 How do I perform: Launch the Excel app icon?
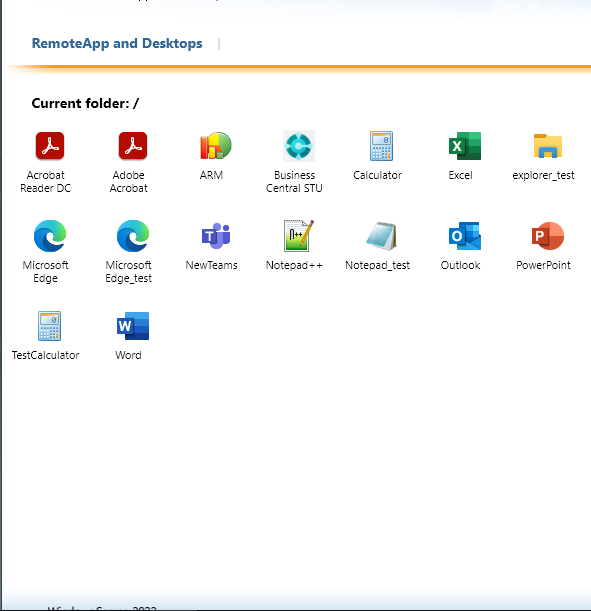pos(465,146)
